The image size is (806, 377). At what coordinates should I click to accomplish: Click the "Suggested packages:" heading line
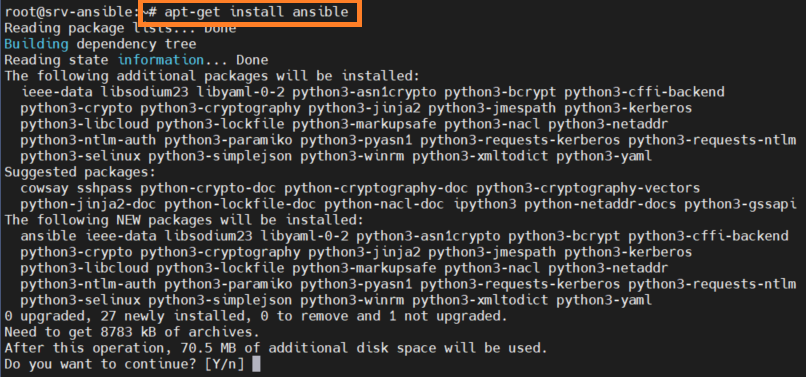coord(80,172)
